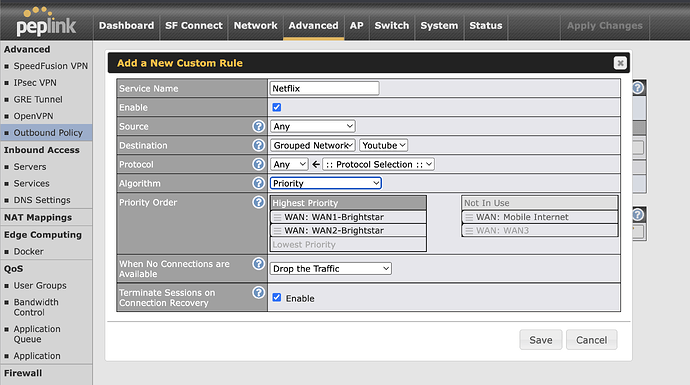Select the WAN: Mobile Internet row
690x385 pixels.
540,217
